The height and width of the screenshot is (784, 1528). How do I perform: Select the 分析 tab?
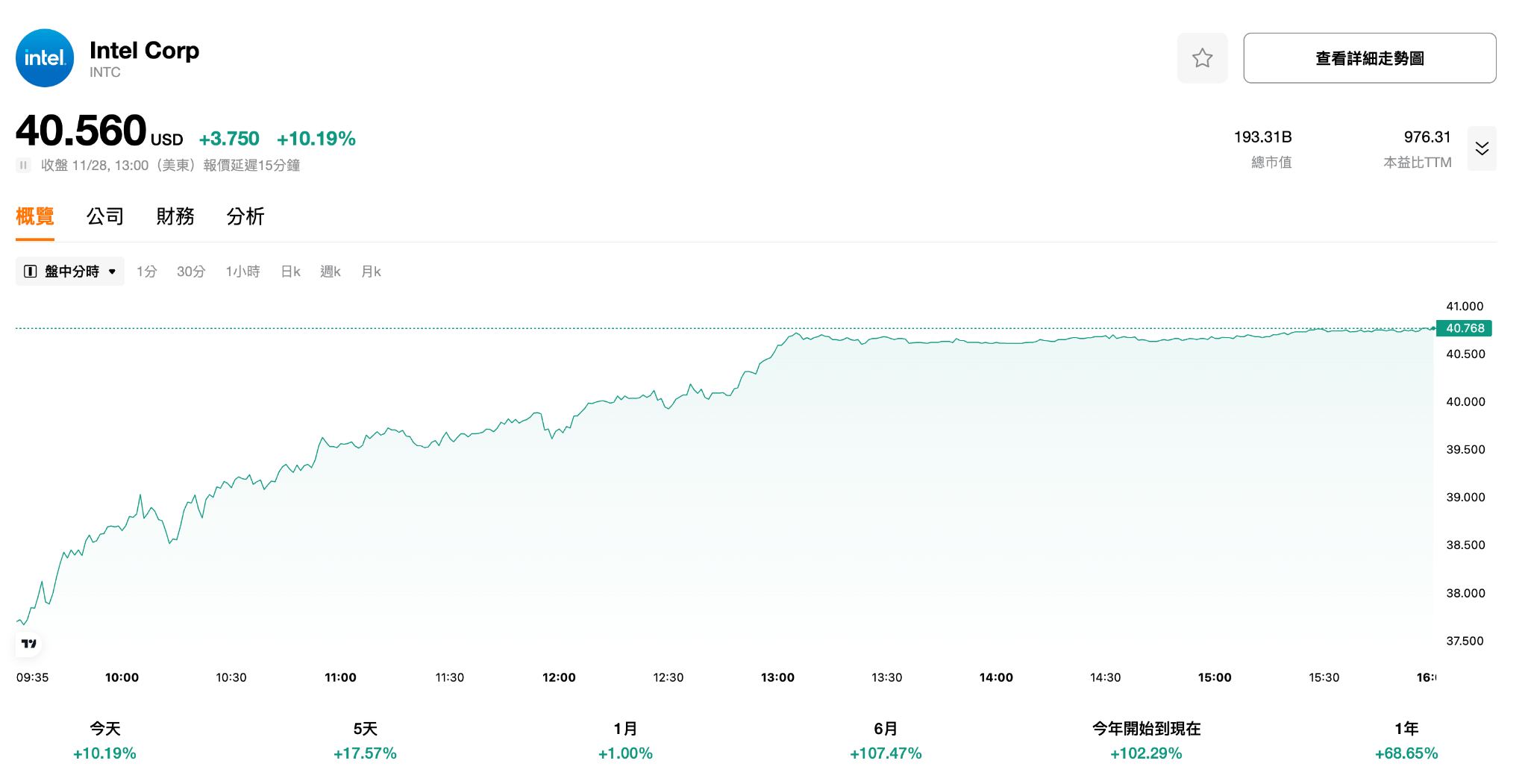245,216
